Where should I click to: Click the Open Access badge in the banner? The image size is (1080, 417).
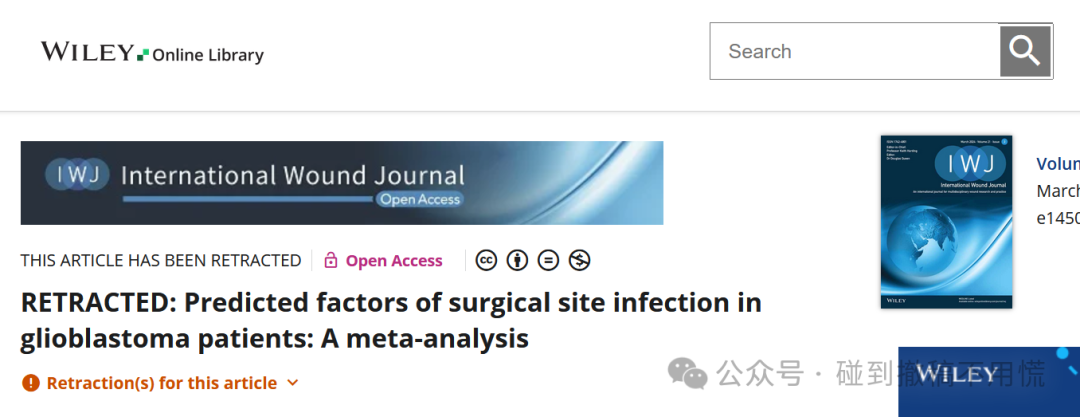click(x=418, y=200)
